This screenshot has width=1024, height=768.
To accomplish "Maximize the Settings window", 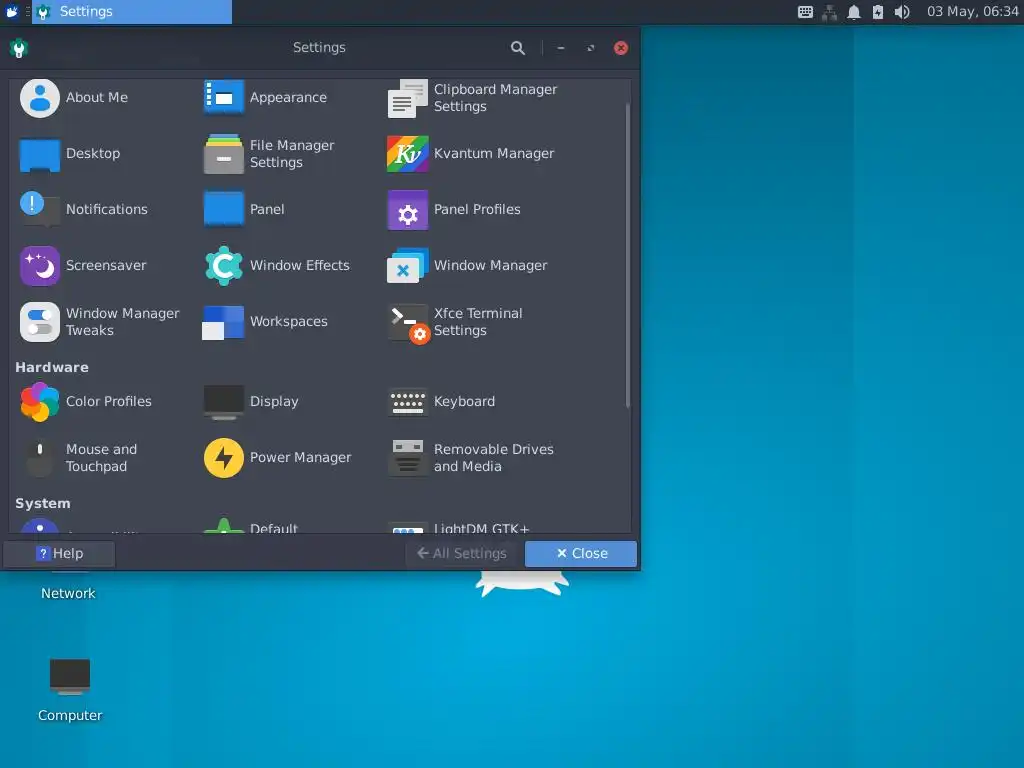I will [591, 48].
